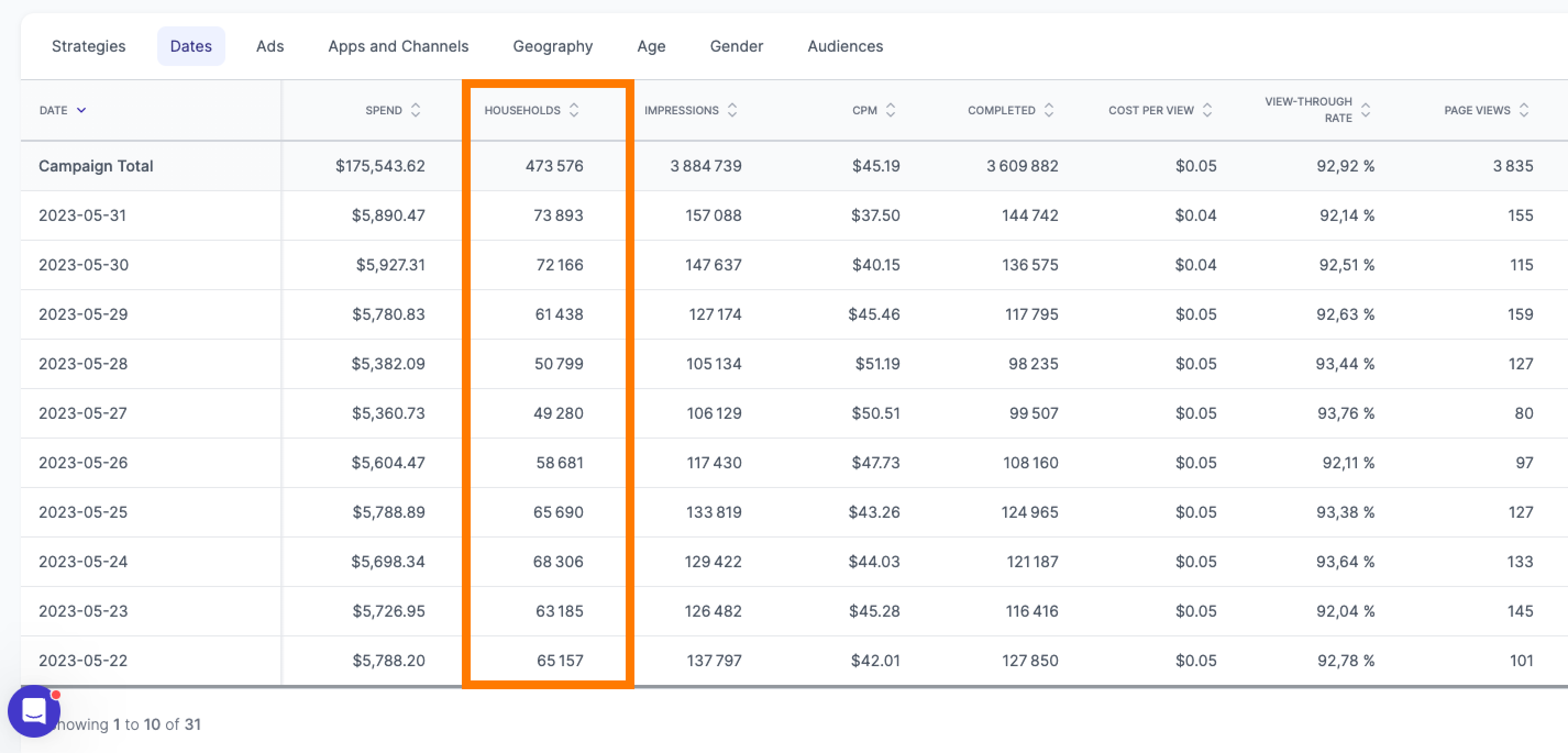Click the households value 73 893
Screen dimensions: 1568x753
pos(557,215)
